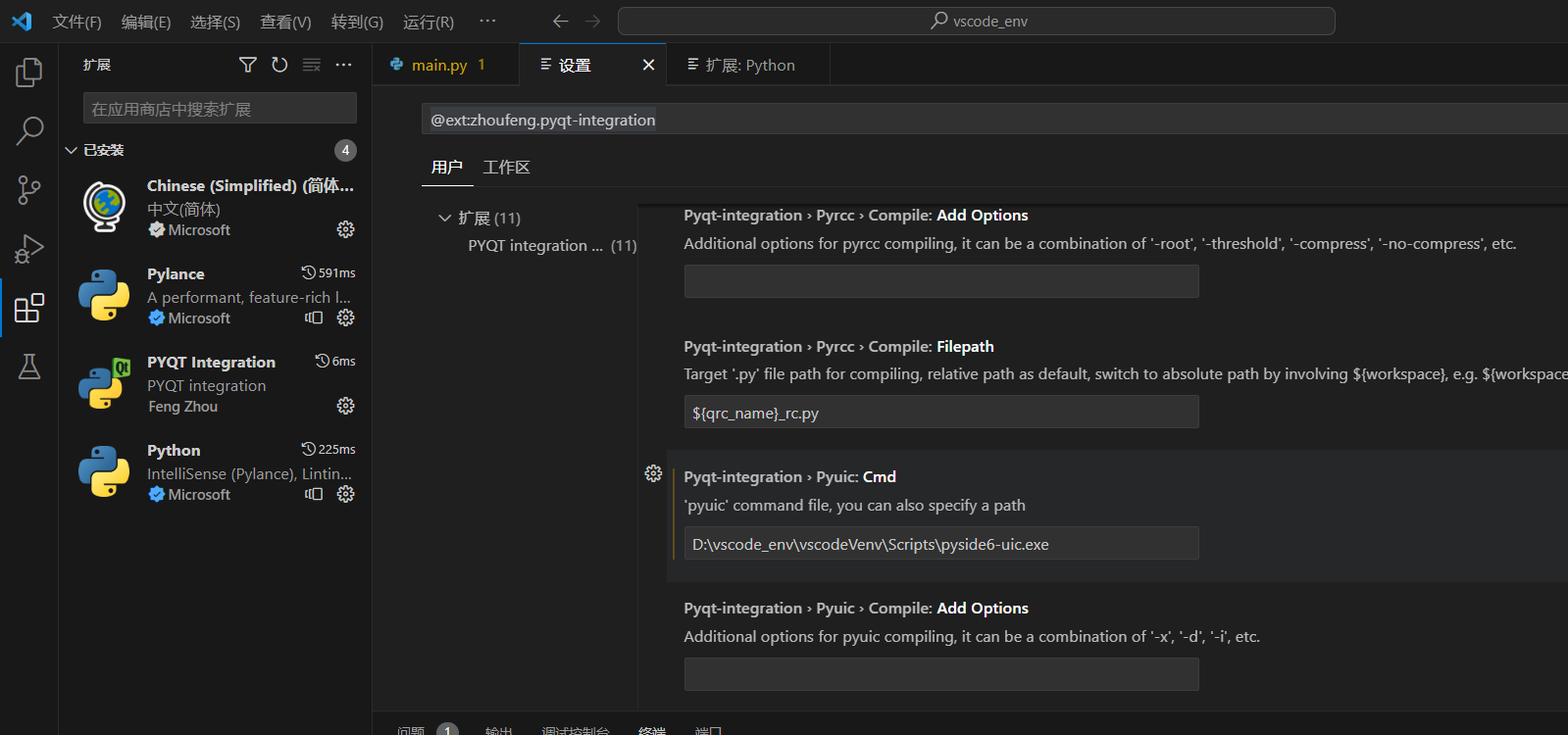Switch to the main.py editor tab
This screenshot has height=735, width=1568.
click(x=438, y=65)
